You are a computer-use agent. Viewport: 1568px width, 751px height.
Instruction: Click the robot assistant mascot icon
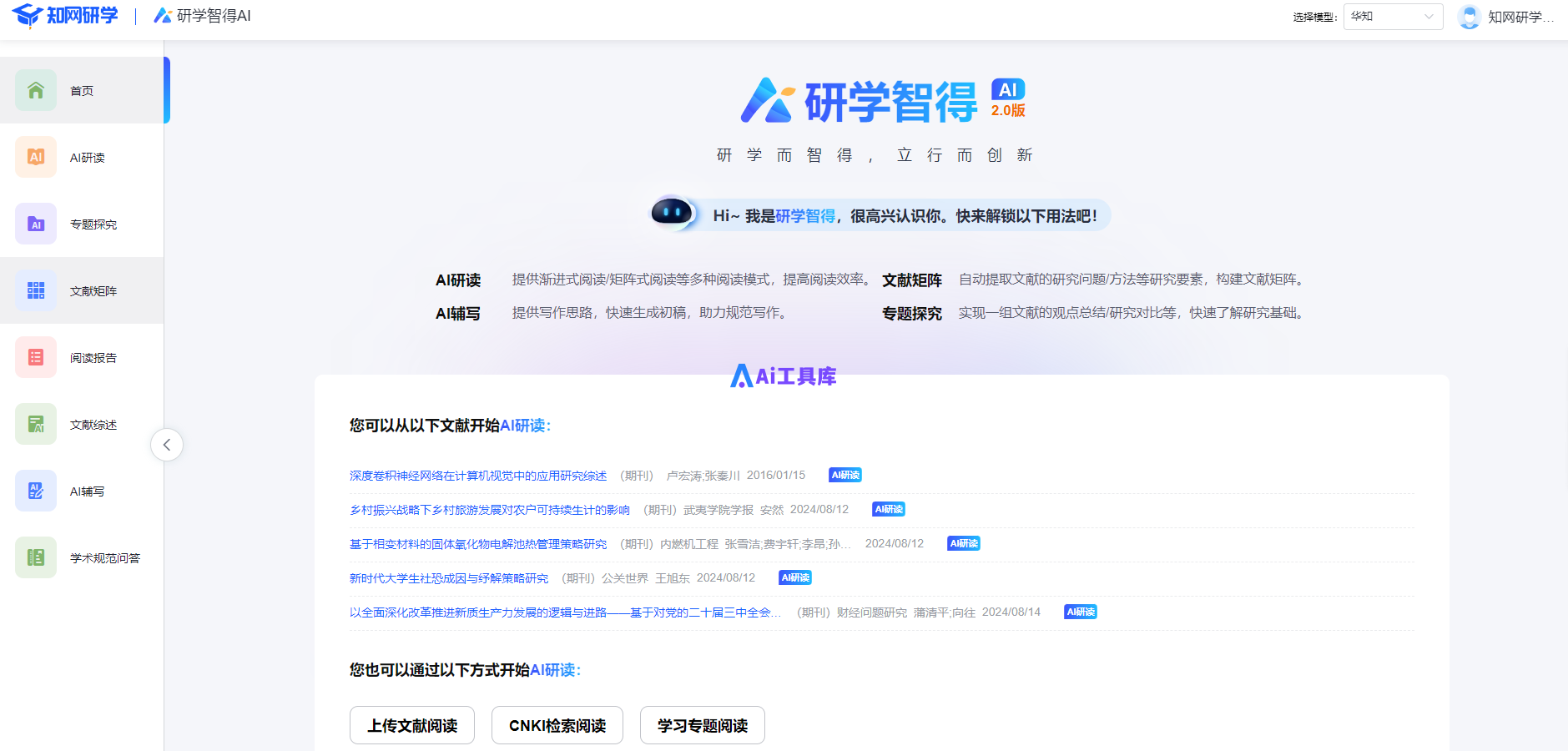click(x=673, y=213)
